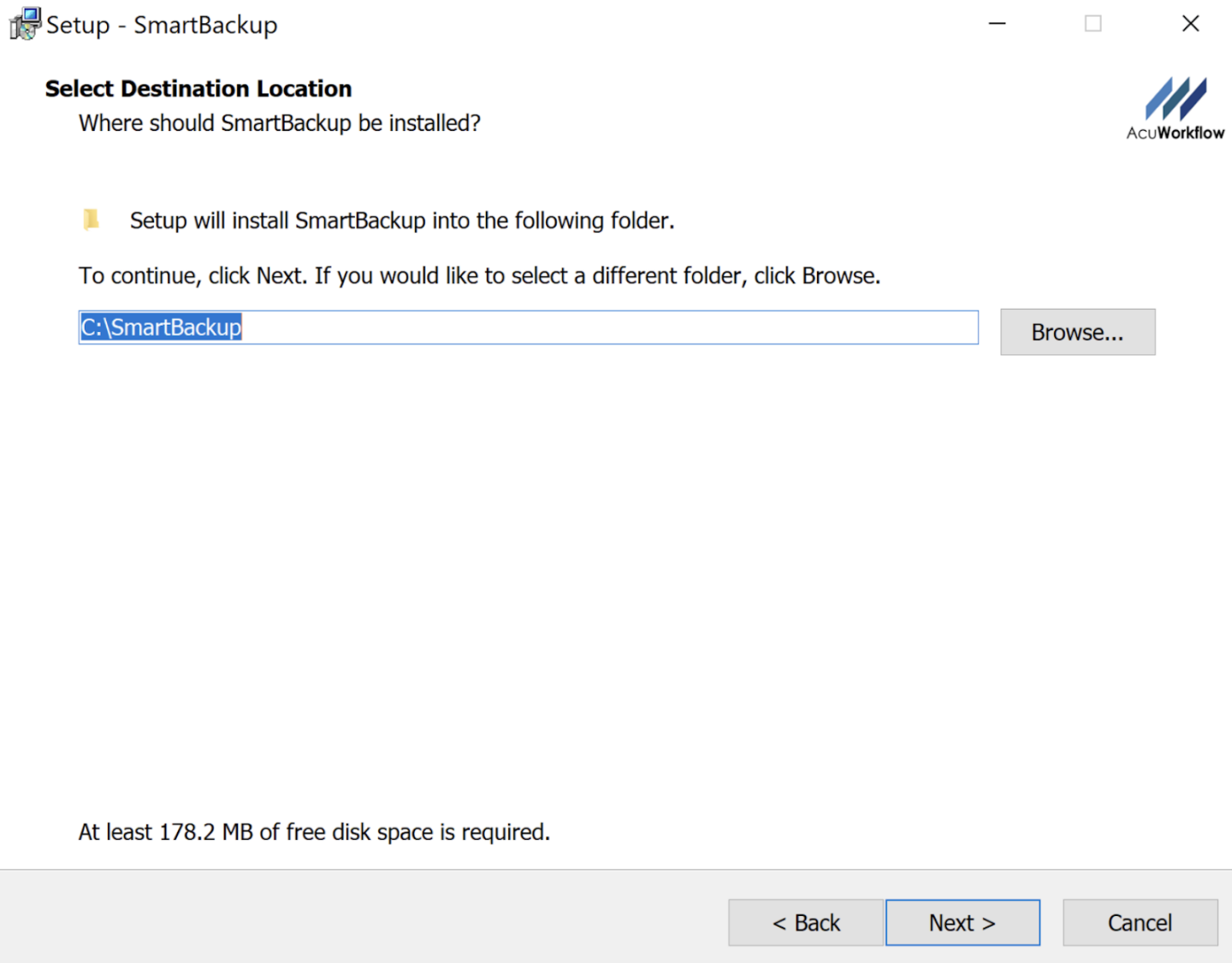Click the Next button to continue

point(962,923)
